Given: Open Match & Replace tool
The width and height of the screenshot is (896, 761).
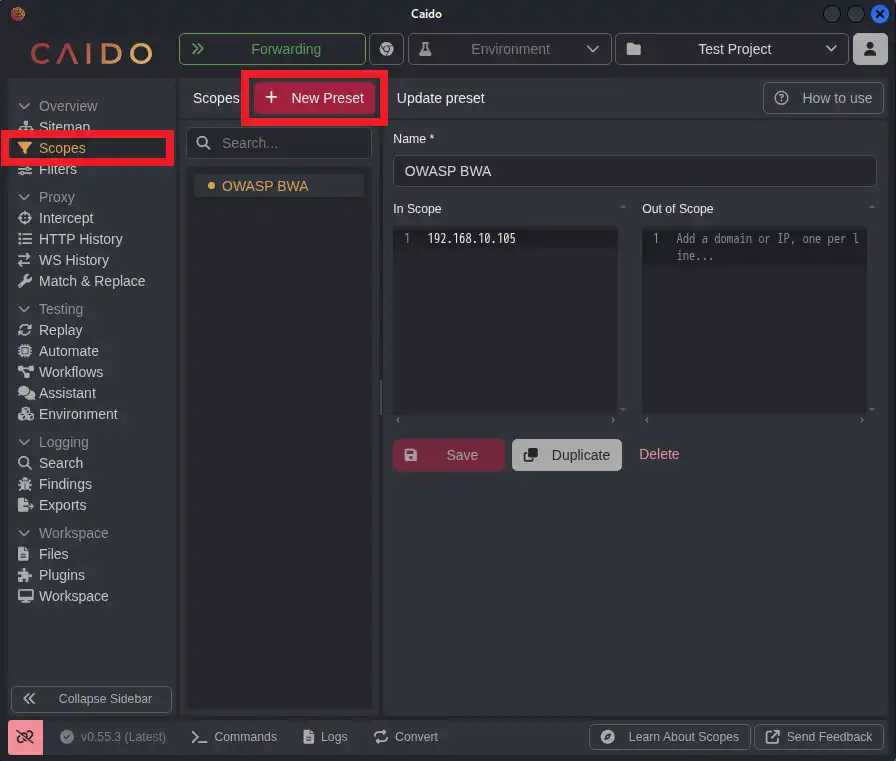Looking at the screenshot, I should point(91,281).
